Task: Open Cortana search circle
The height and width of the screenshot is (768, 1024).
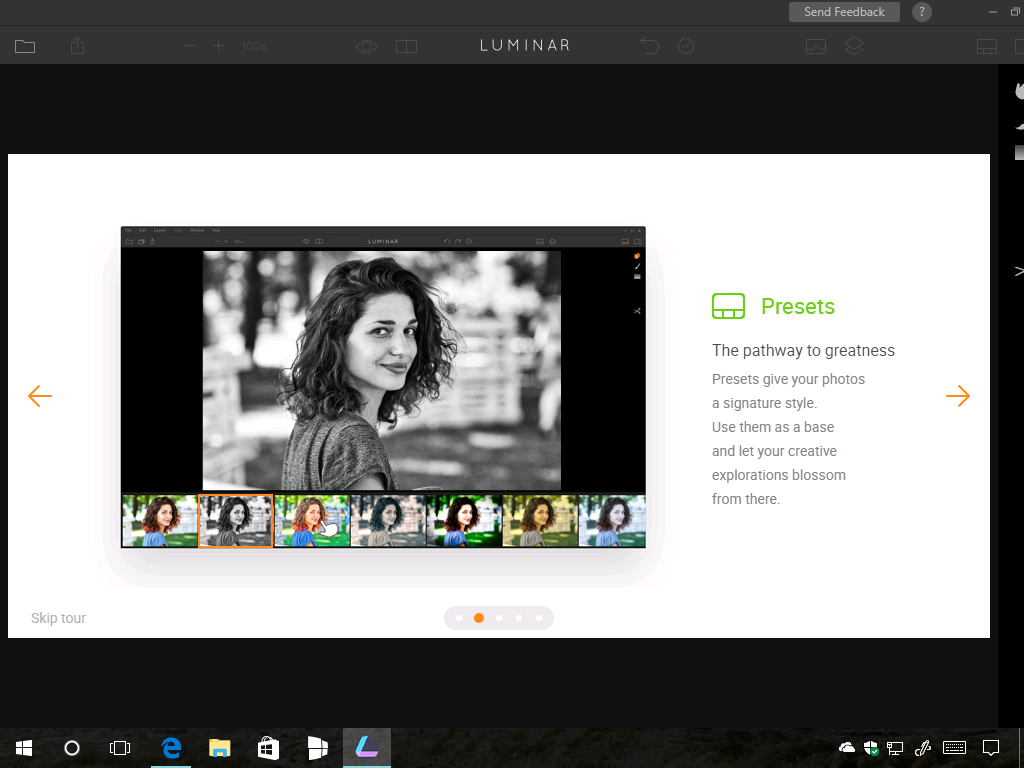Action: point(72,748)
